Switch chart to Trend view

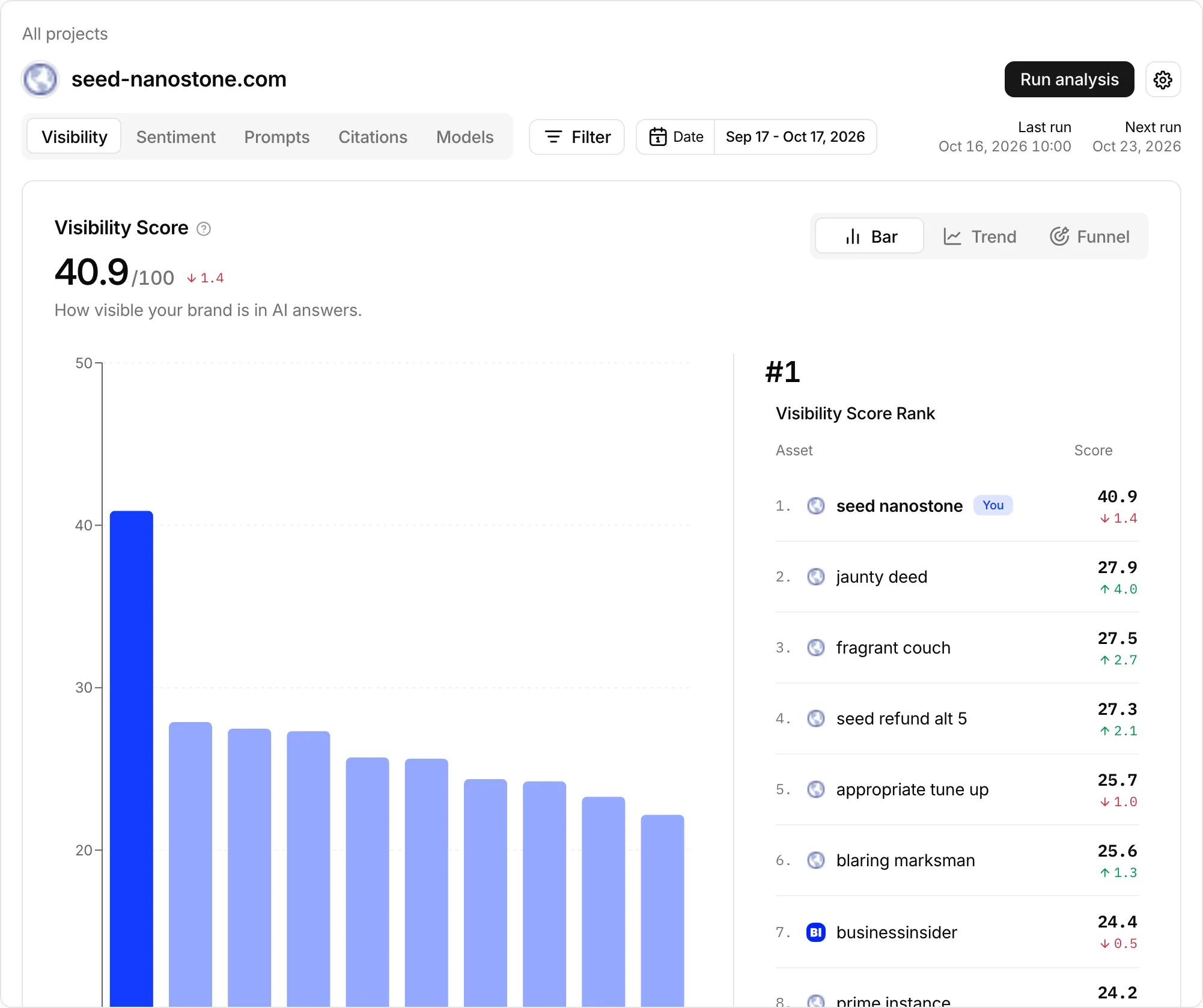coord(979,236)
